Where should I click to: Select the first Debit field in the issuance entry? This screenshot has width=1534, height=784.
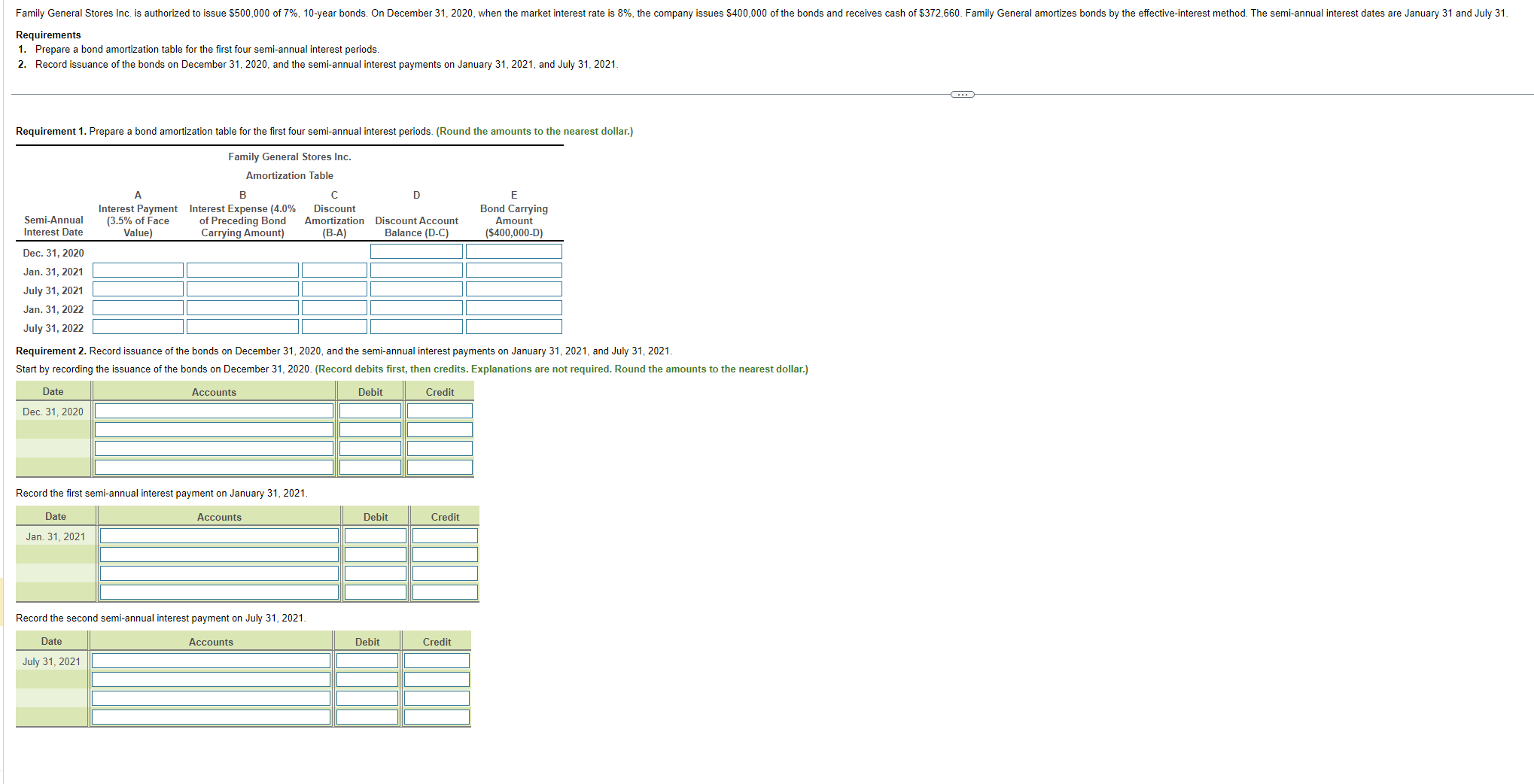point(370,411)
